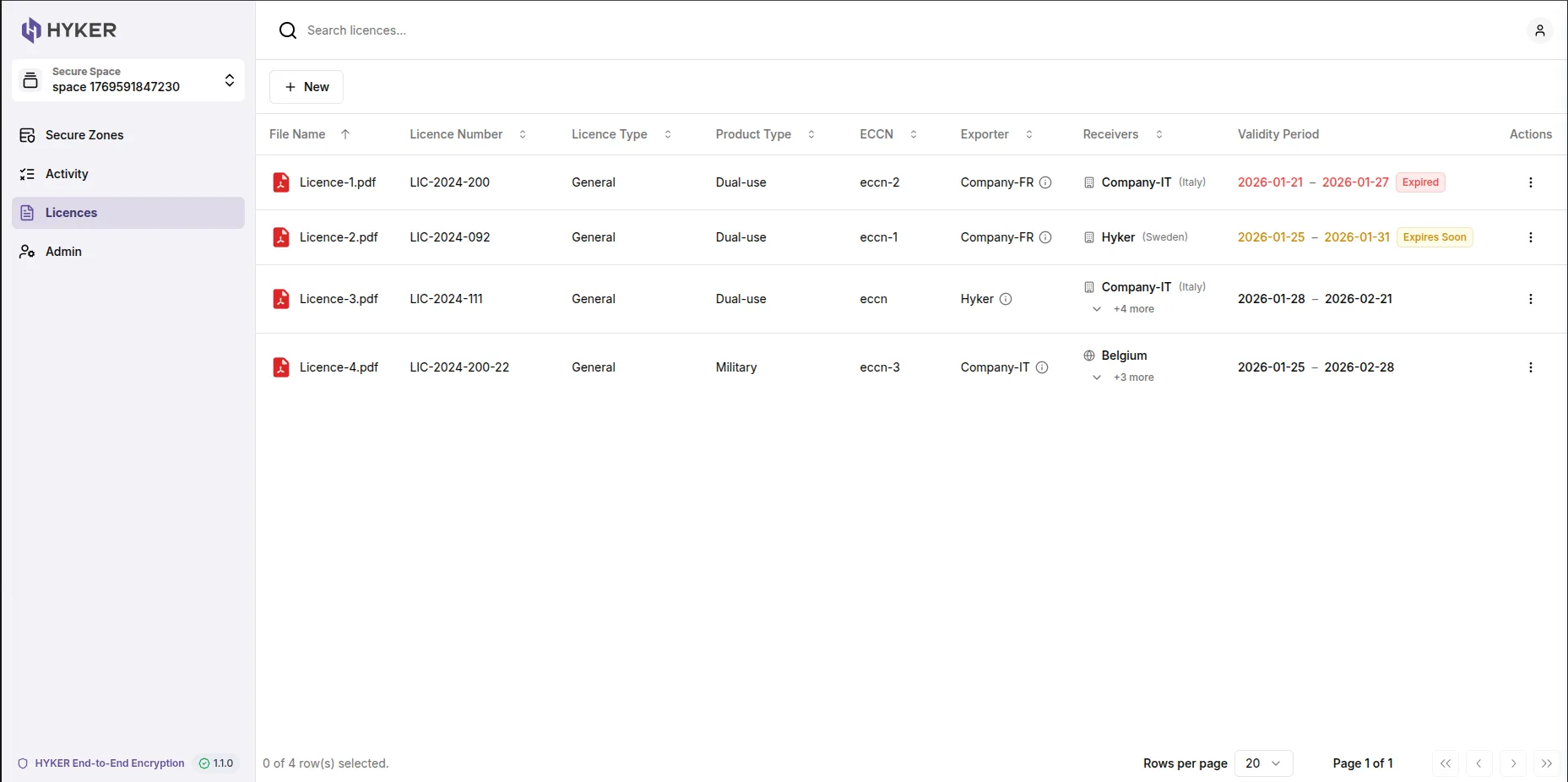This screenshot has height=782, width=1568.
Task: Click the user profile icon
Action: pyautogui.click(x=1539, y=30)
